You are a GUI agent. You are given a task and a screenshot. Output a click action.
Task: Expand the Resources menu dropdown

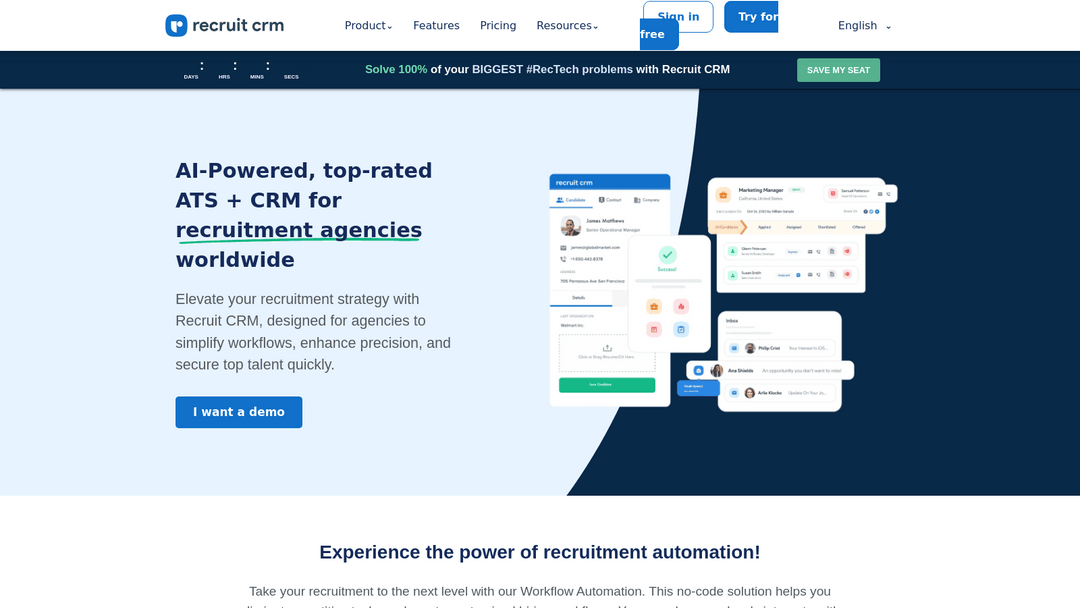(567, 25)
